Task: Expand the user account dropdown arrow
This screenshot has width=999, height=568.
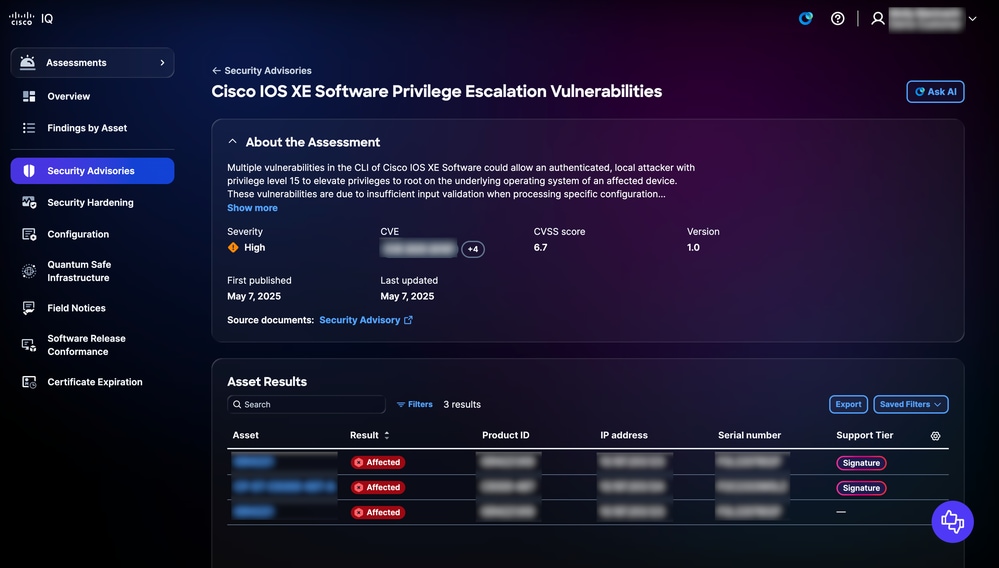Action: [972, 18]
